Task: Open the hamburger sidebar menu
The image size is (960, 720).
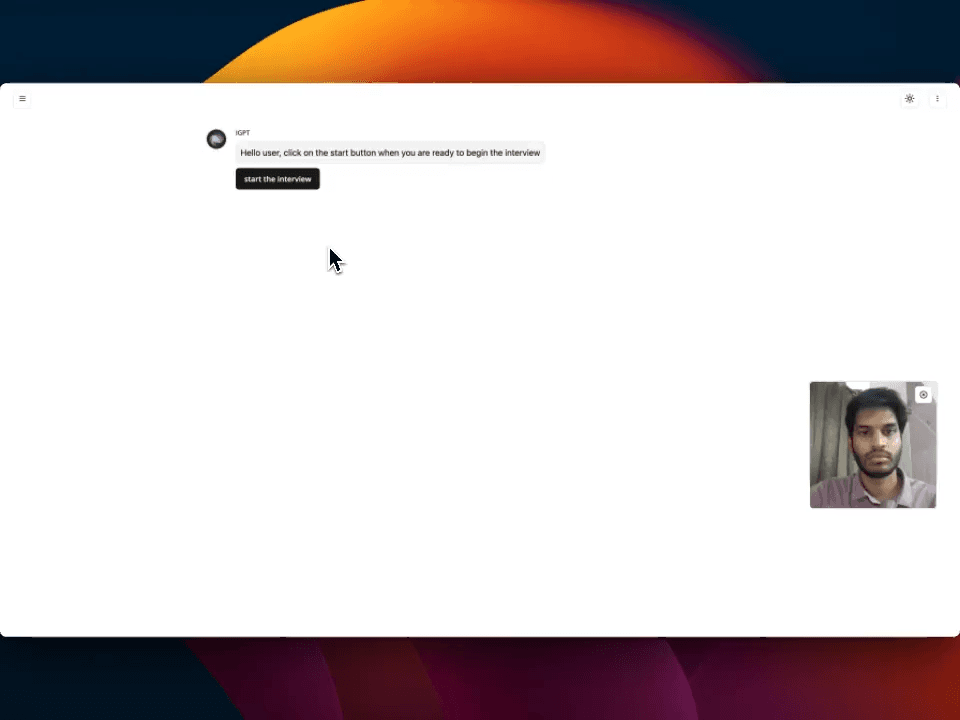Action: point(22,99)
